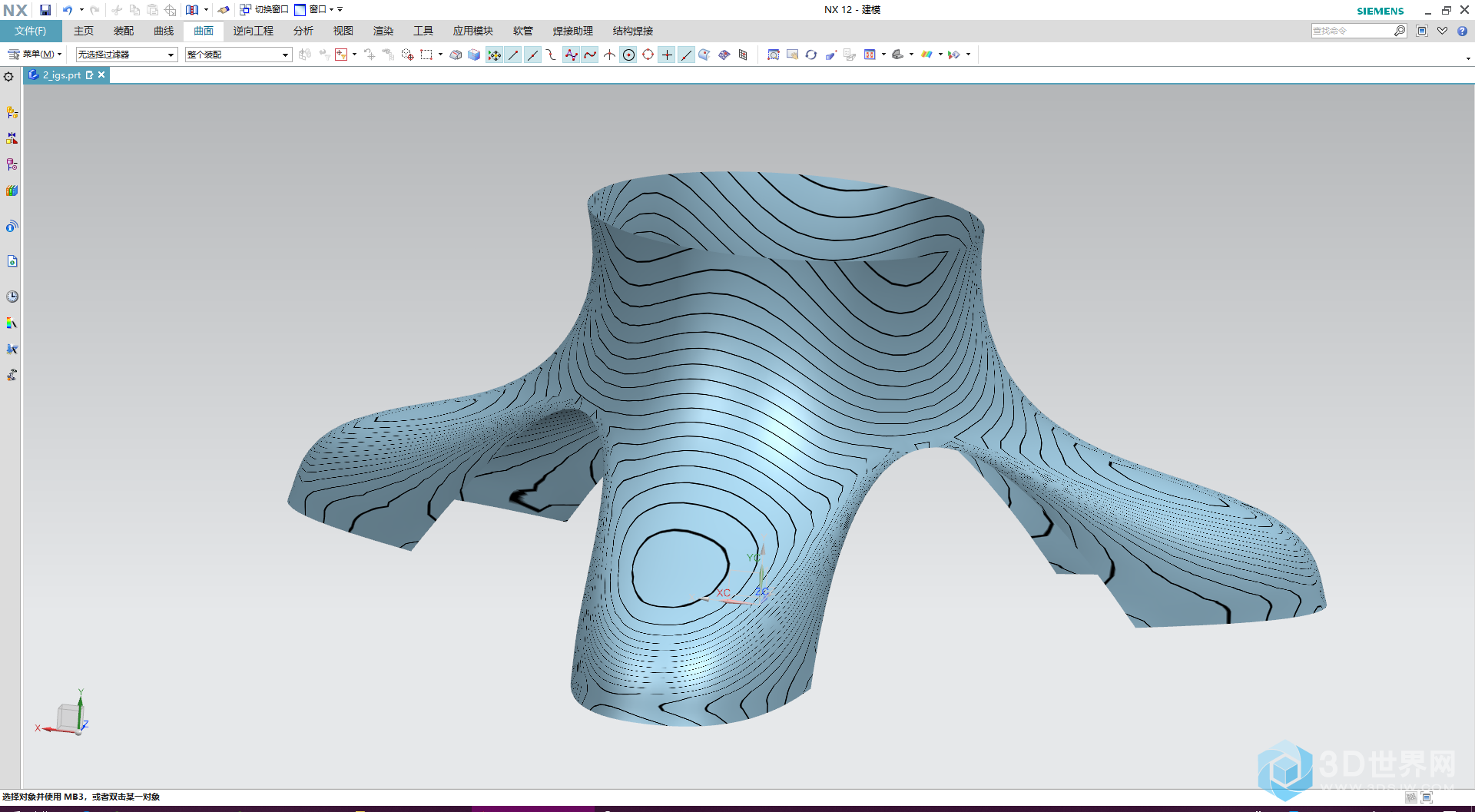Click 切换窗口 switch window button
The width and height of the screenshot is (1475, 812).
pos(264,10)
